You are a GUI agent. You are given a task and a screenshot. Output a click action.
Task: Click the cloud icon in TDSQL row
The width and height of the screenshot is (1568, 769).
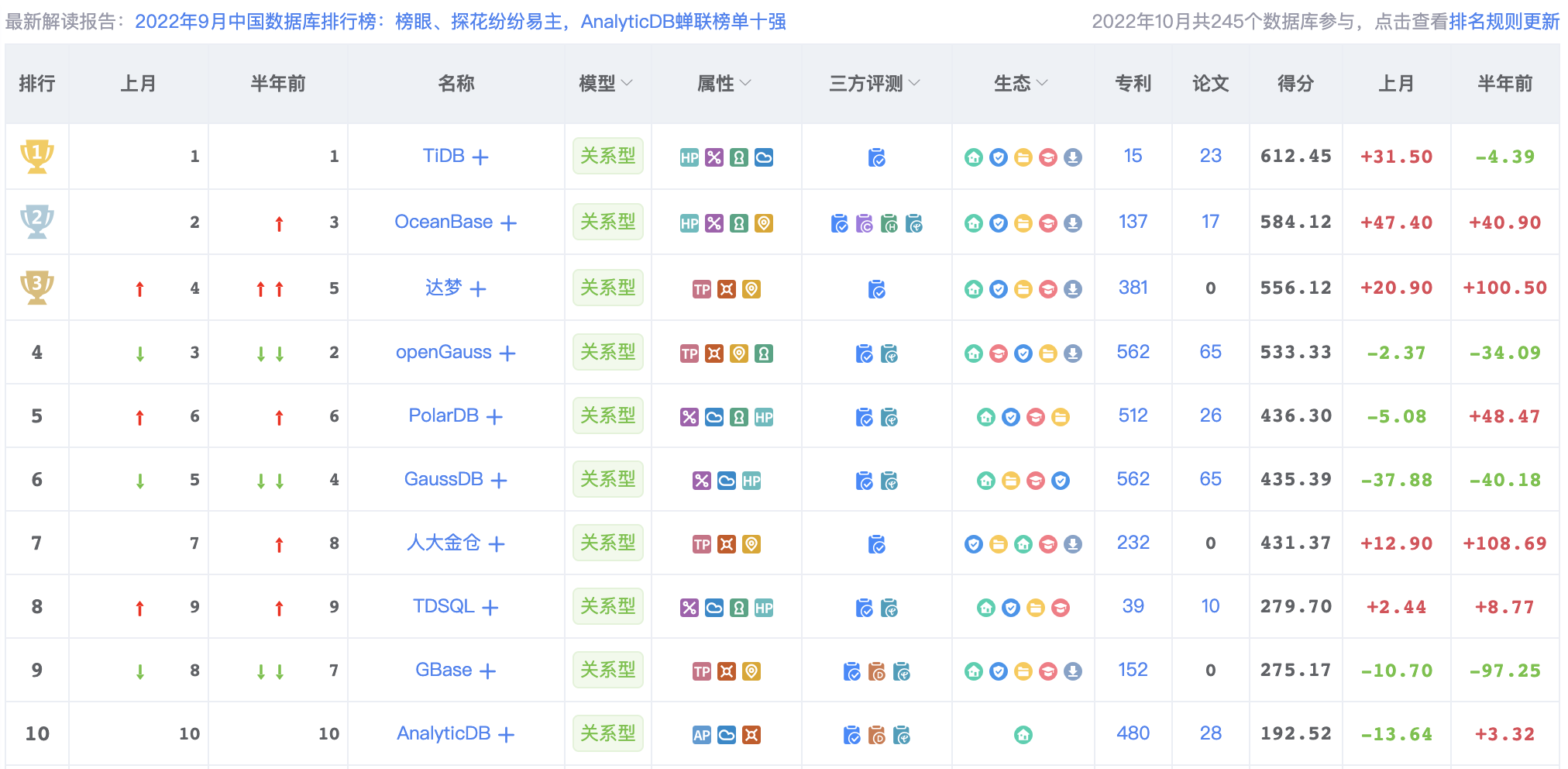714,609
